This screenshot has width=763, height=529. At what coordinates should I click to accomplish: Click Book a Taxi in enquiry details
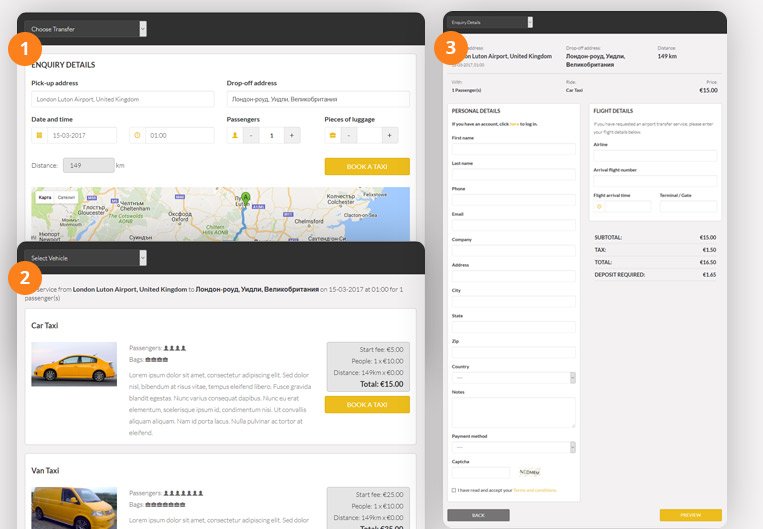367,166
